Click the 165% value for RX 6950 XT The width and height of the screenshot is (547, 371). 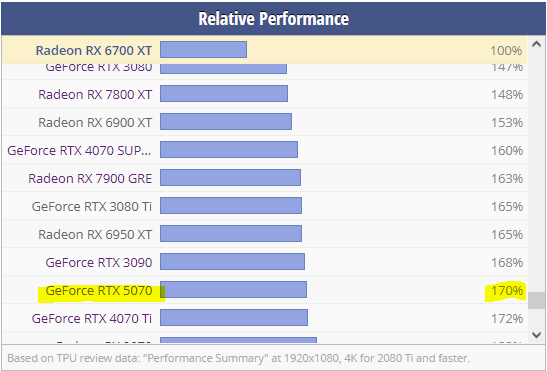click(507, 235)
